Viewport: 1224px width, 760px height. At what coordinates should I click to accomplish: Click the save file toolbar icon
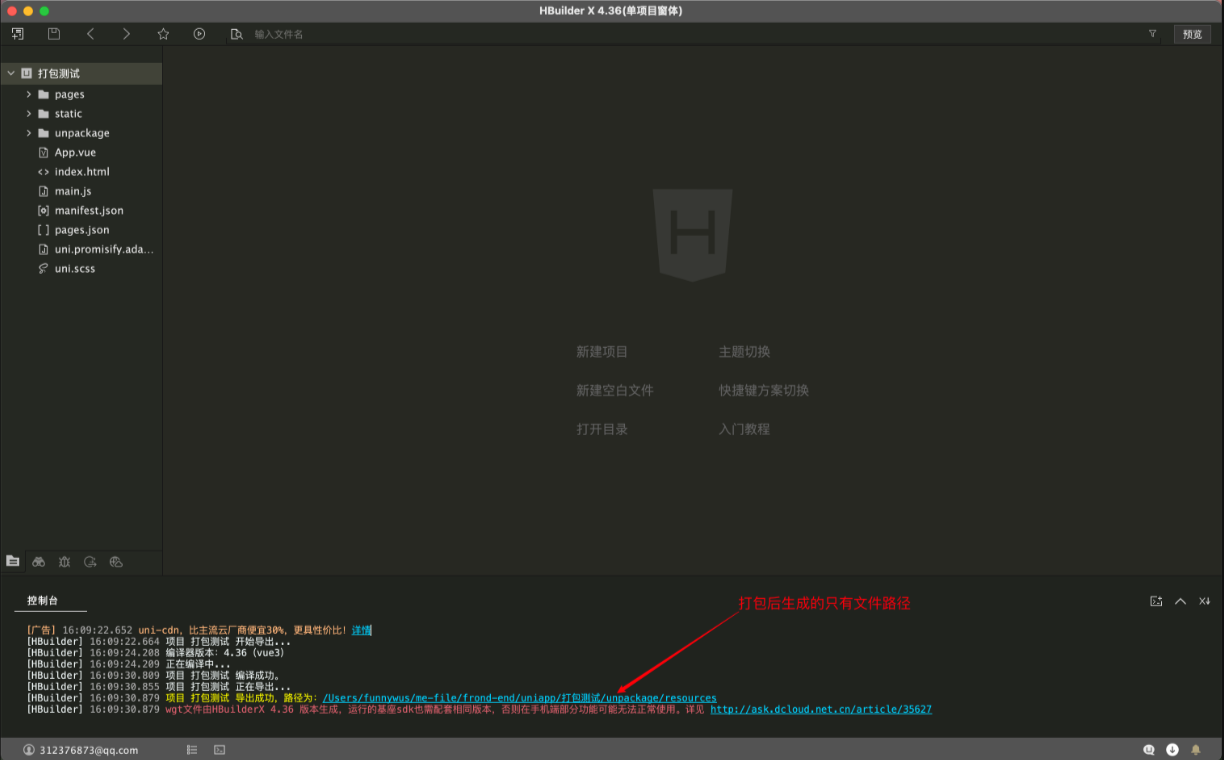pyautogui.click(x=54, y=34)
